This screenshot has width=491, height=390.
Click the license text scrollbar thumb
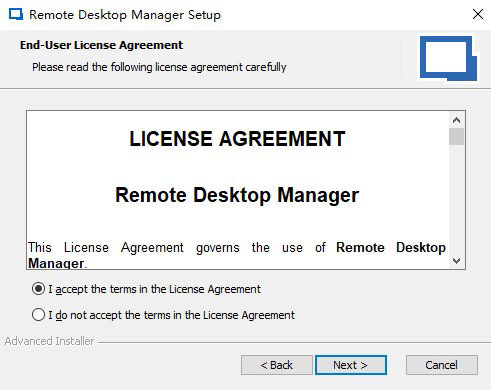pos(456,137)
